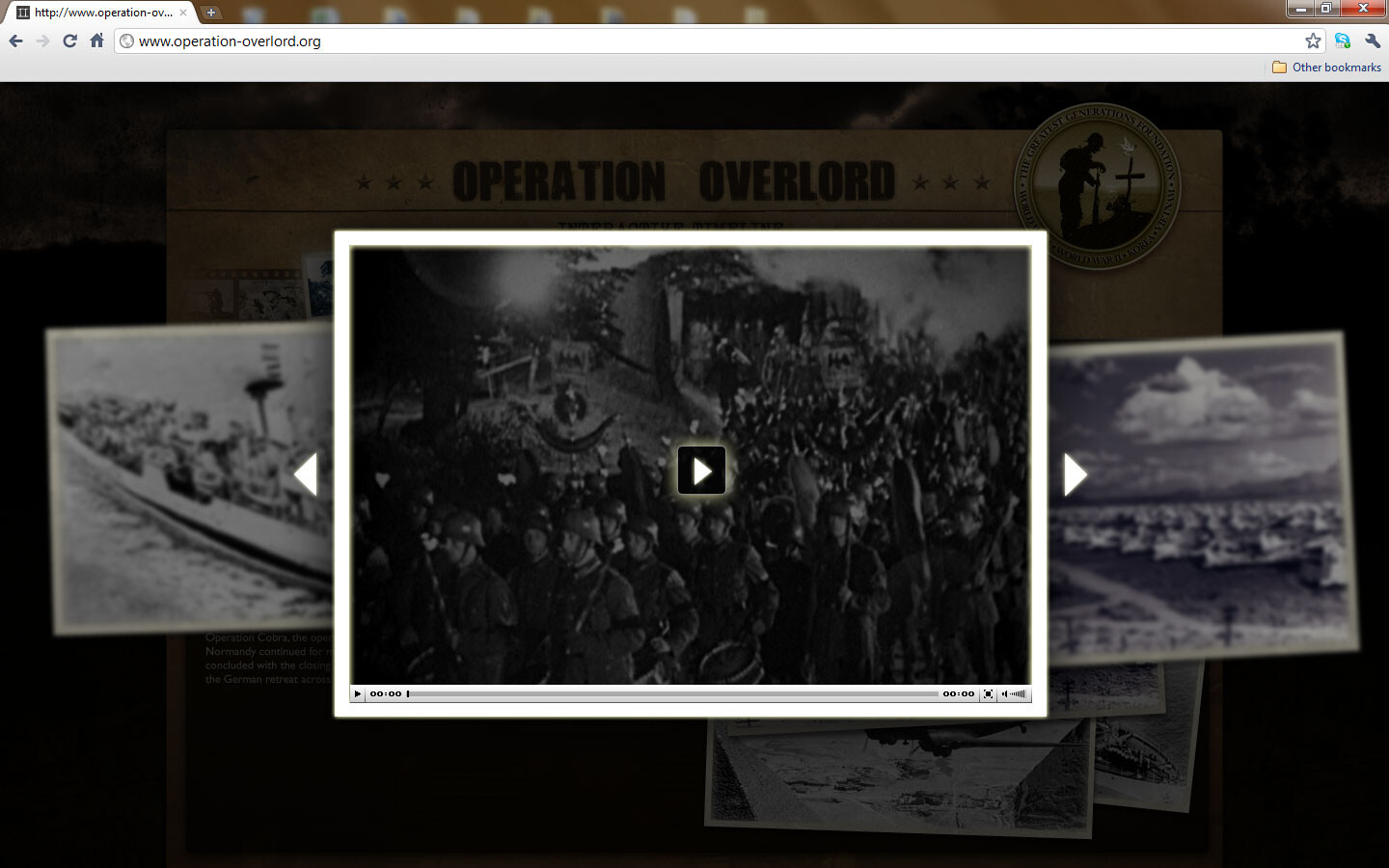Restore down the browser window
The image size is (1389, 868).
1326,9
